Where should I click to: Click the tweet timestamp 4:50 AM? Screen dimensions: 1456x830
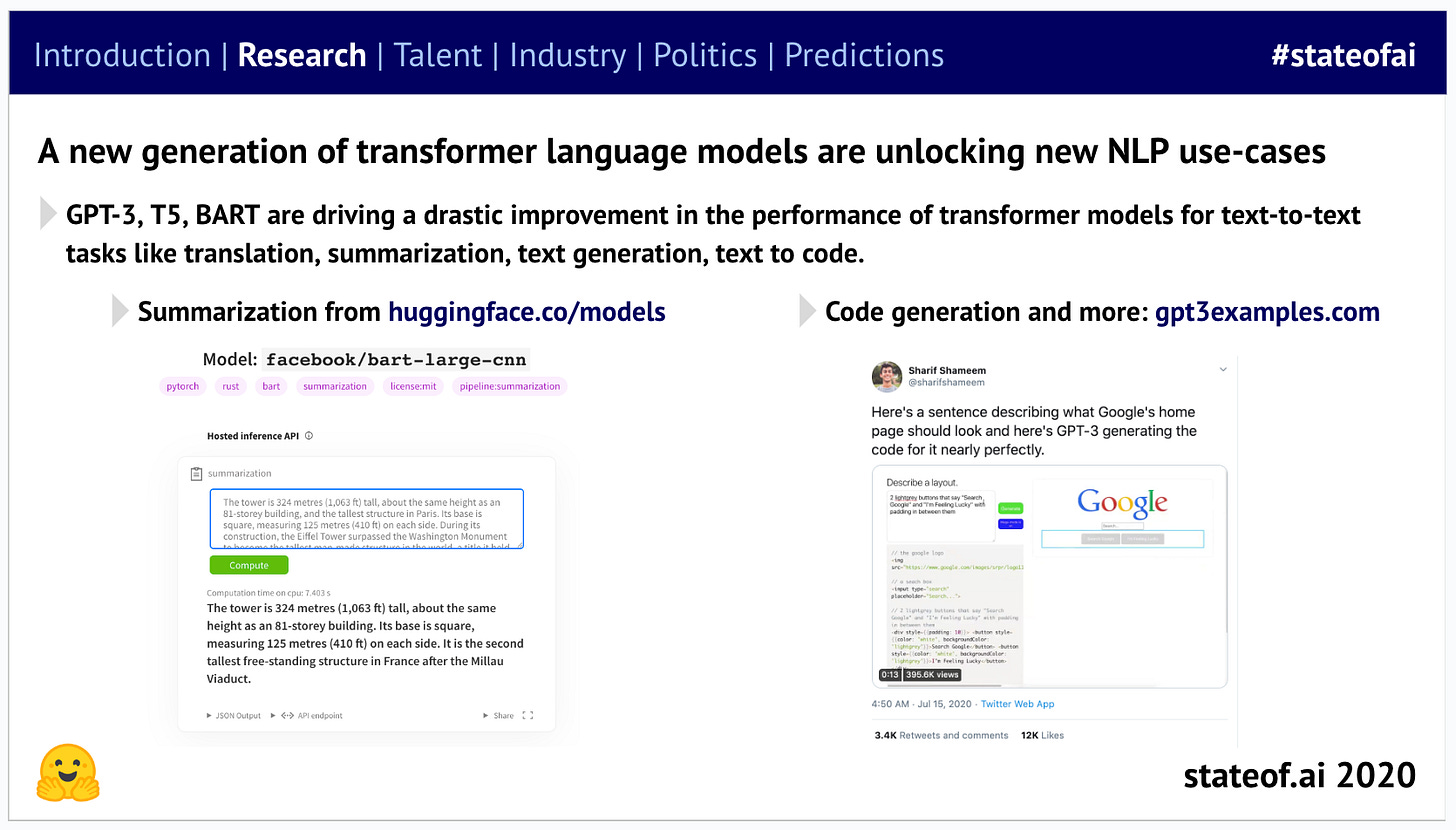tap(892, 704)
